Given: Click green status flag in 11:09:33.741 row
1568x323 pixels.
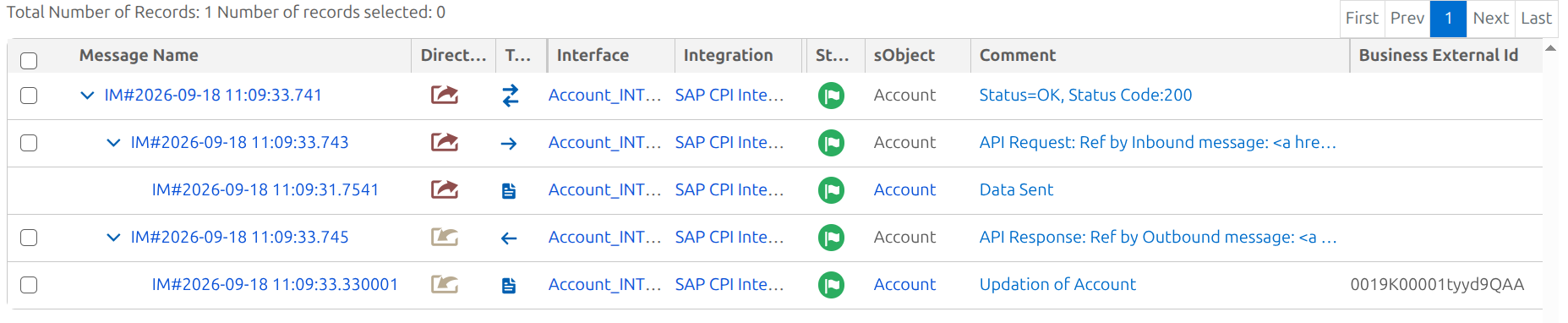Looking at the screenshot, I should pyautogui.click(x=832, y=96).
